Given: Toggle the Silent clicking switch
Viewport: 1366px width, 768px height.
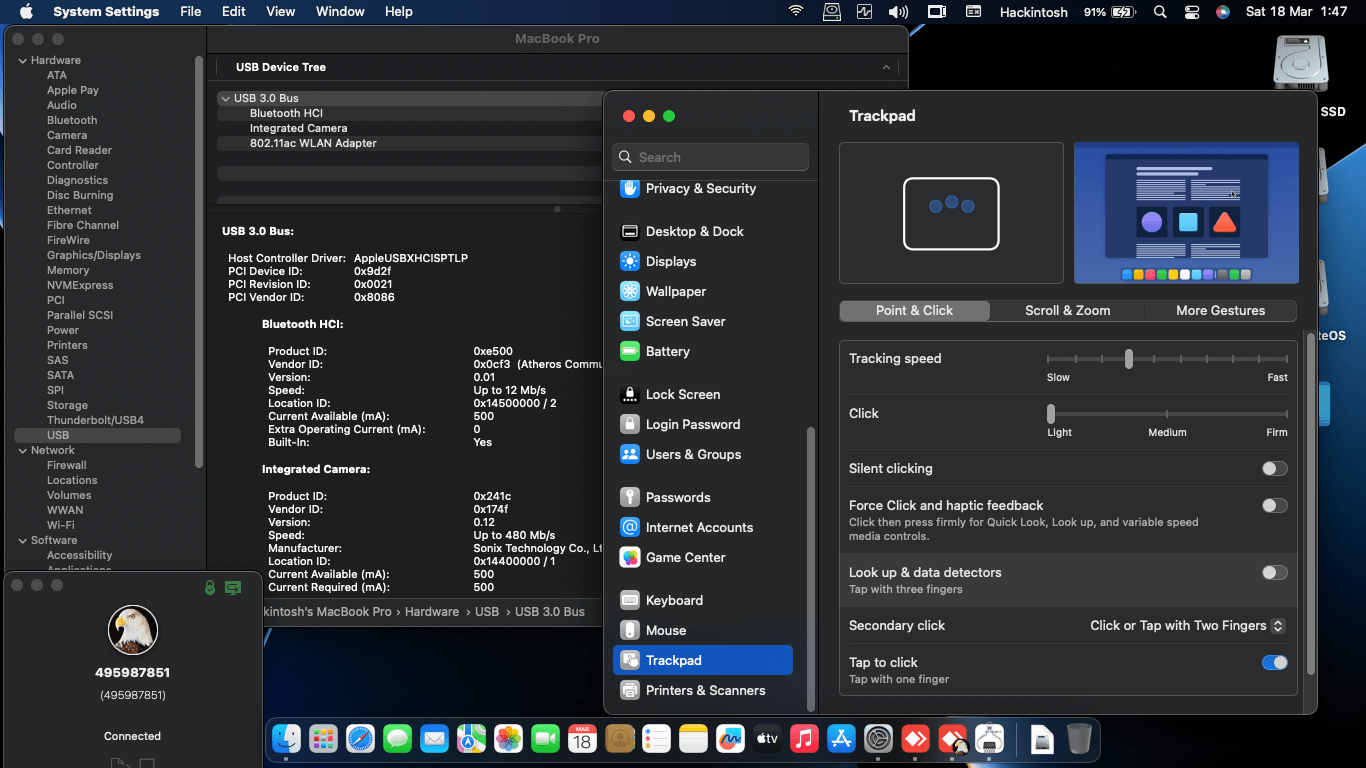Looking at the screenshot, I should [x=1274, y=468].
